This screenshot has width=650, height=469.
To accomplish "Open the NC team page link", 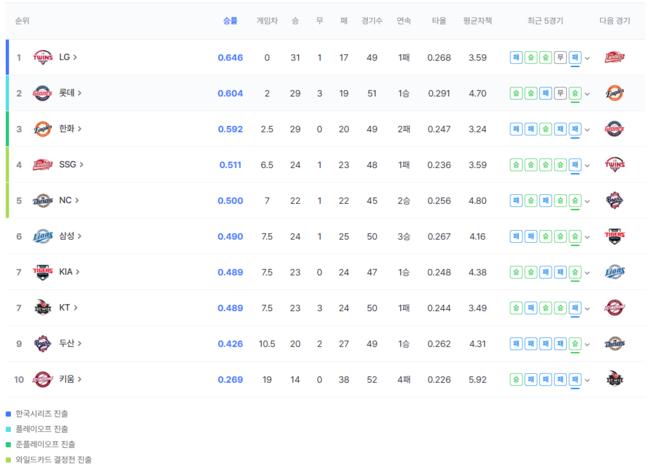I will click(x=69, y=200).
